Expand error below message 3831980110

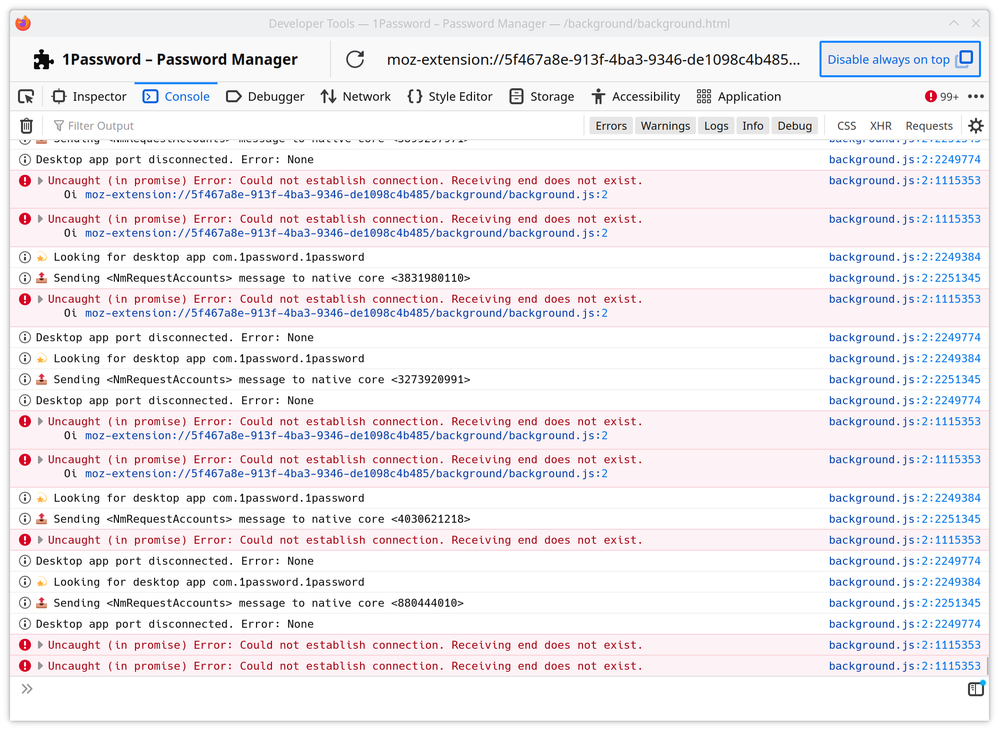41,299
